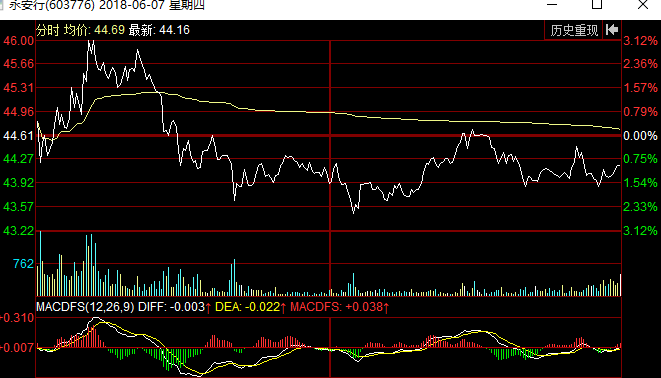
Task: Close the 永安行 chart window
Action: [x=643, y=5]
